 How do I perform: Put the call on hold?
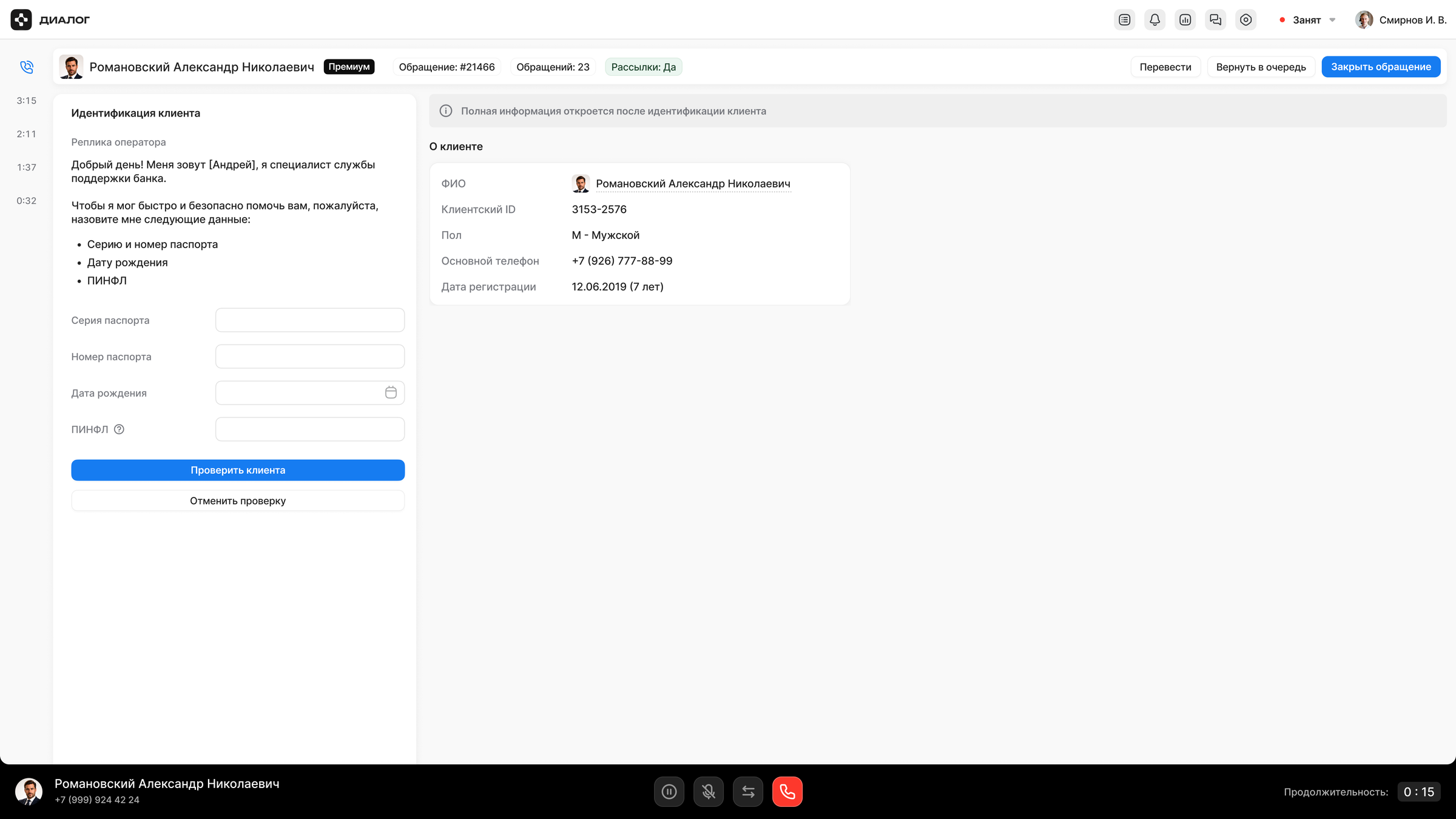point(669,792)
